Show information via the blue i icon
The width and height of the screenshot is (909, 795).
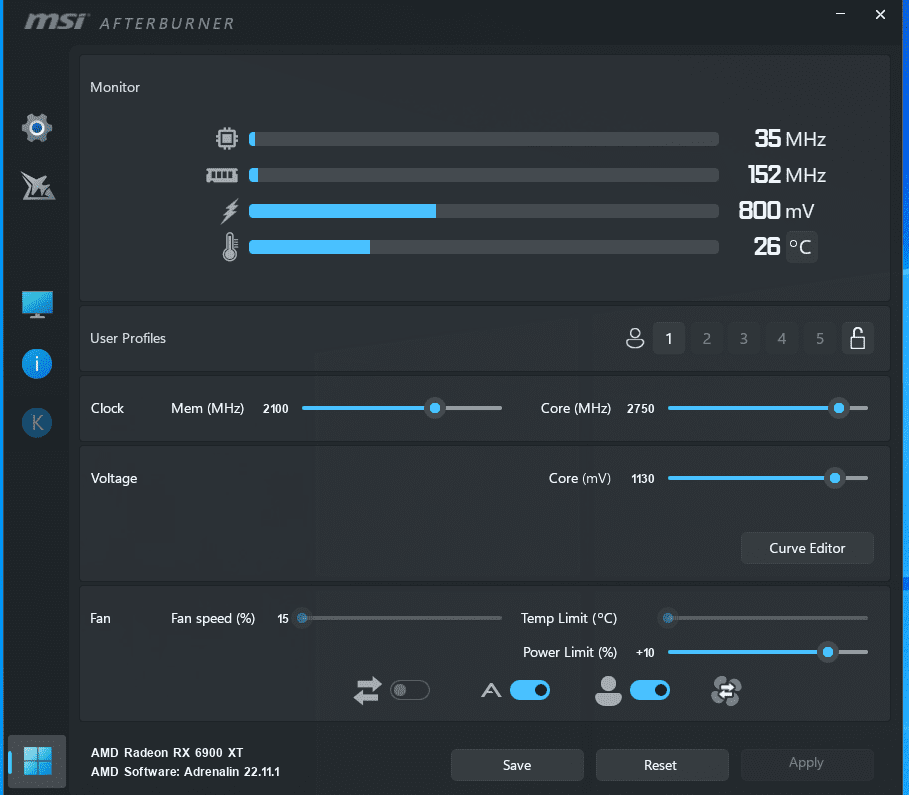click(37, 364)
